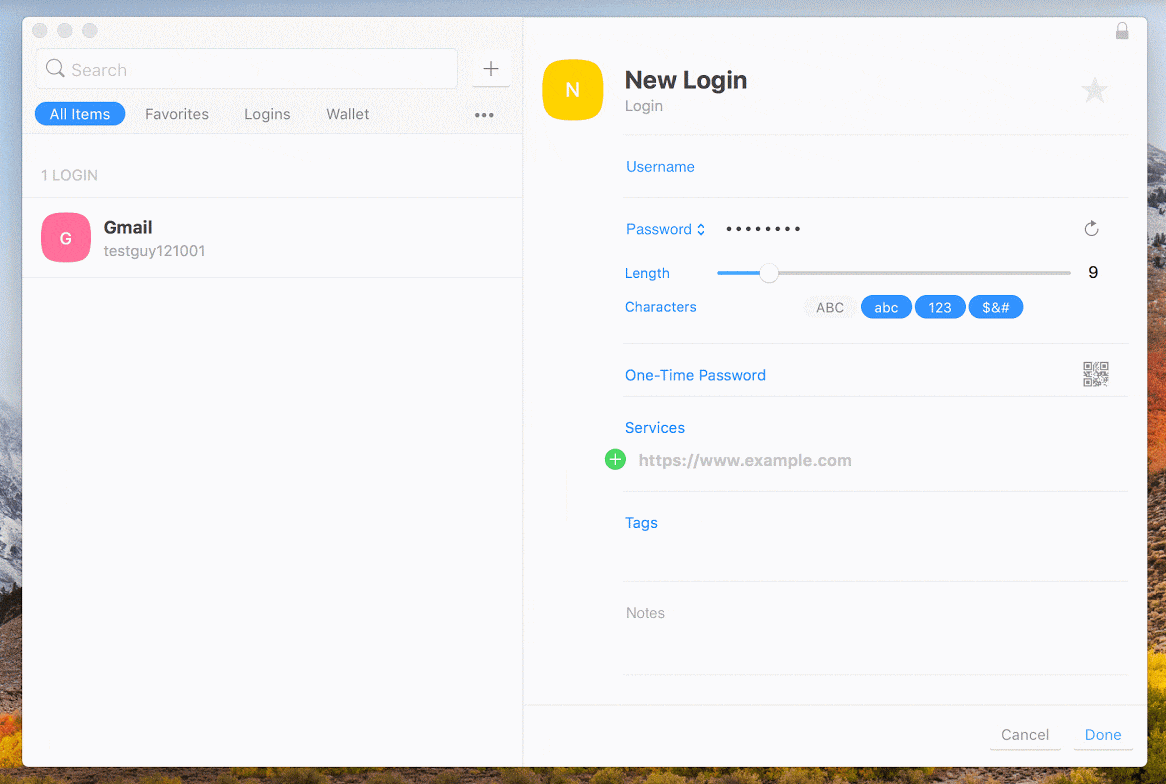1166x784 pixels.
Task: Click the search magnifier icon
Action: [55, 69]
